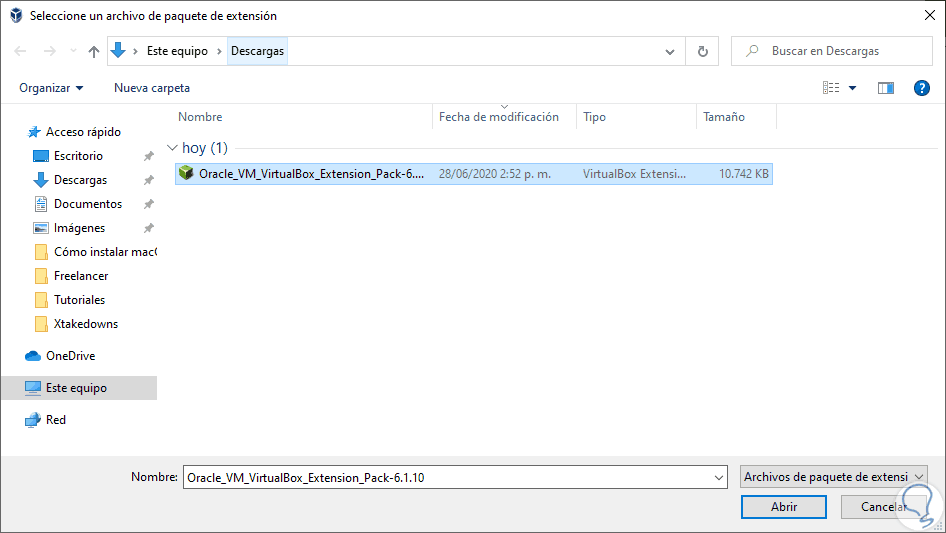Select 'Este equipo' in the sidebar

[x=79, y=388]
